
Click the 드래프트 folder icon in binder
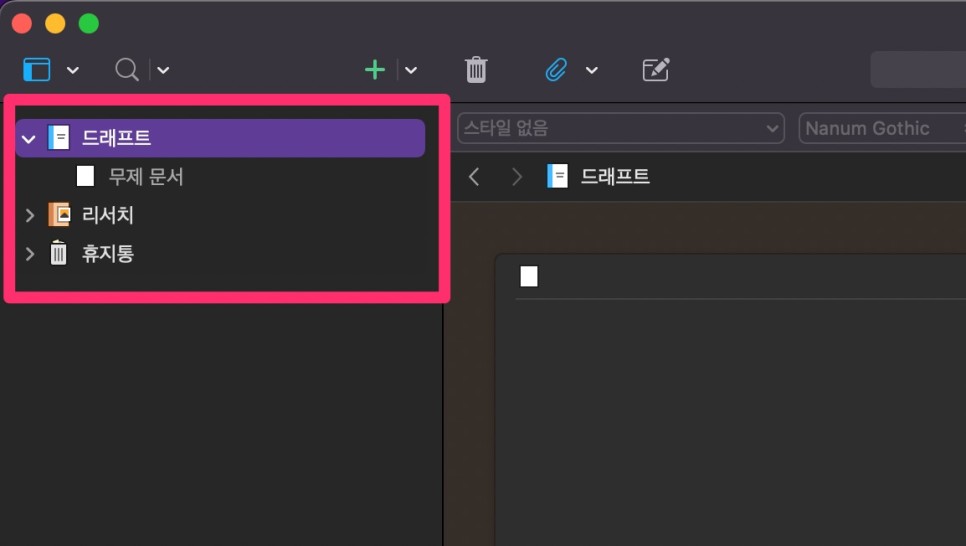coord(59,137)
